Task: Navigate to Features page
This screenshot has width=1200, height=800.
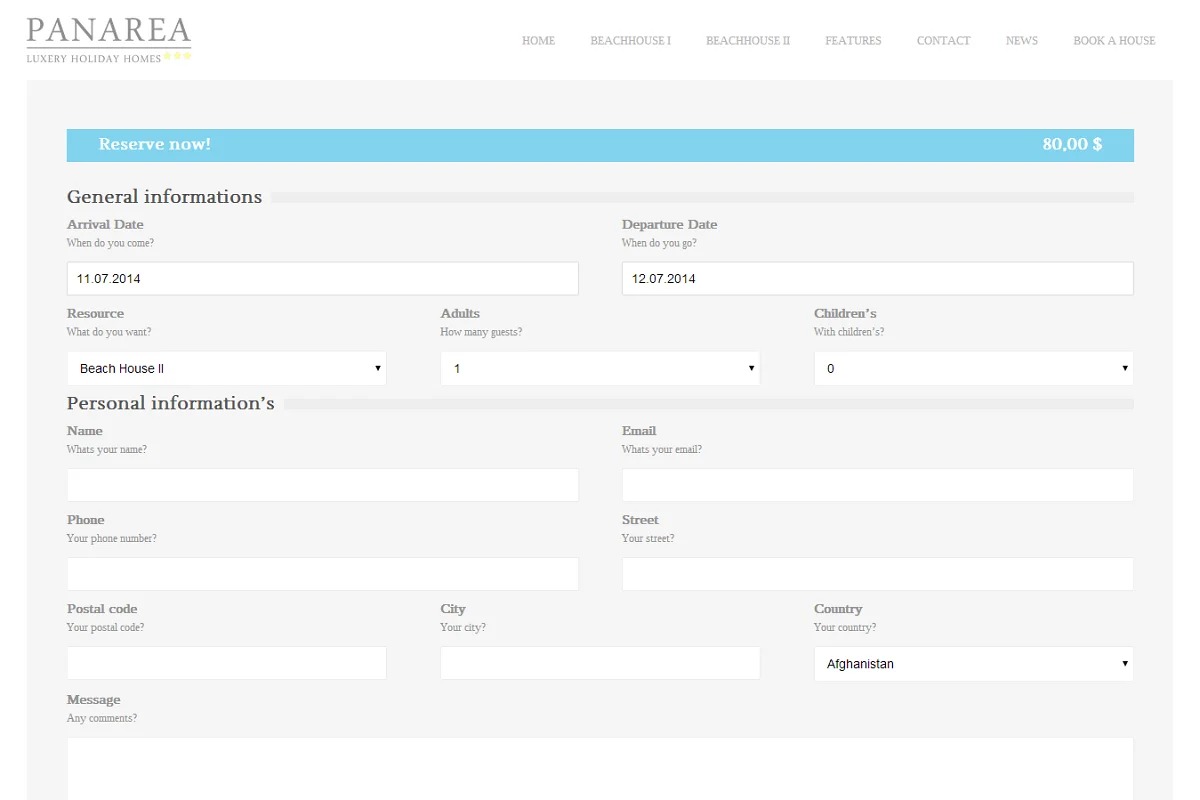Action: [x=853, y=41]
